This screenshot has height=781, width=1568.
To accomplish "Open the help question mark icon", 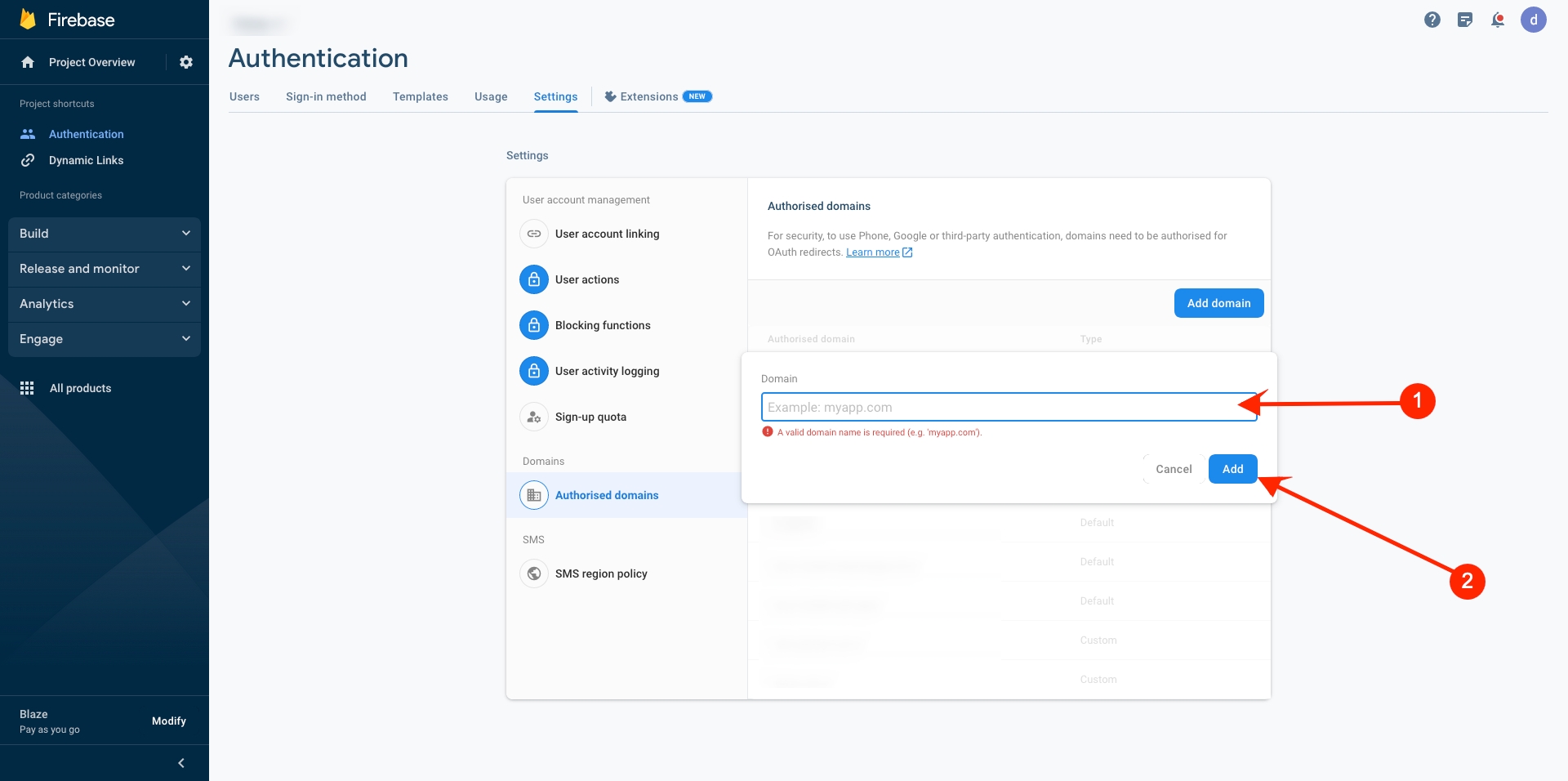I will coord(1432,20).
